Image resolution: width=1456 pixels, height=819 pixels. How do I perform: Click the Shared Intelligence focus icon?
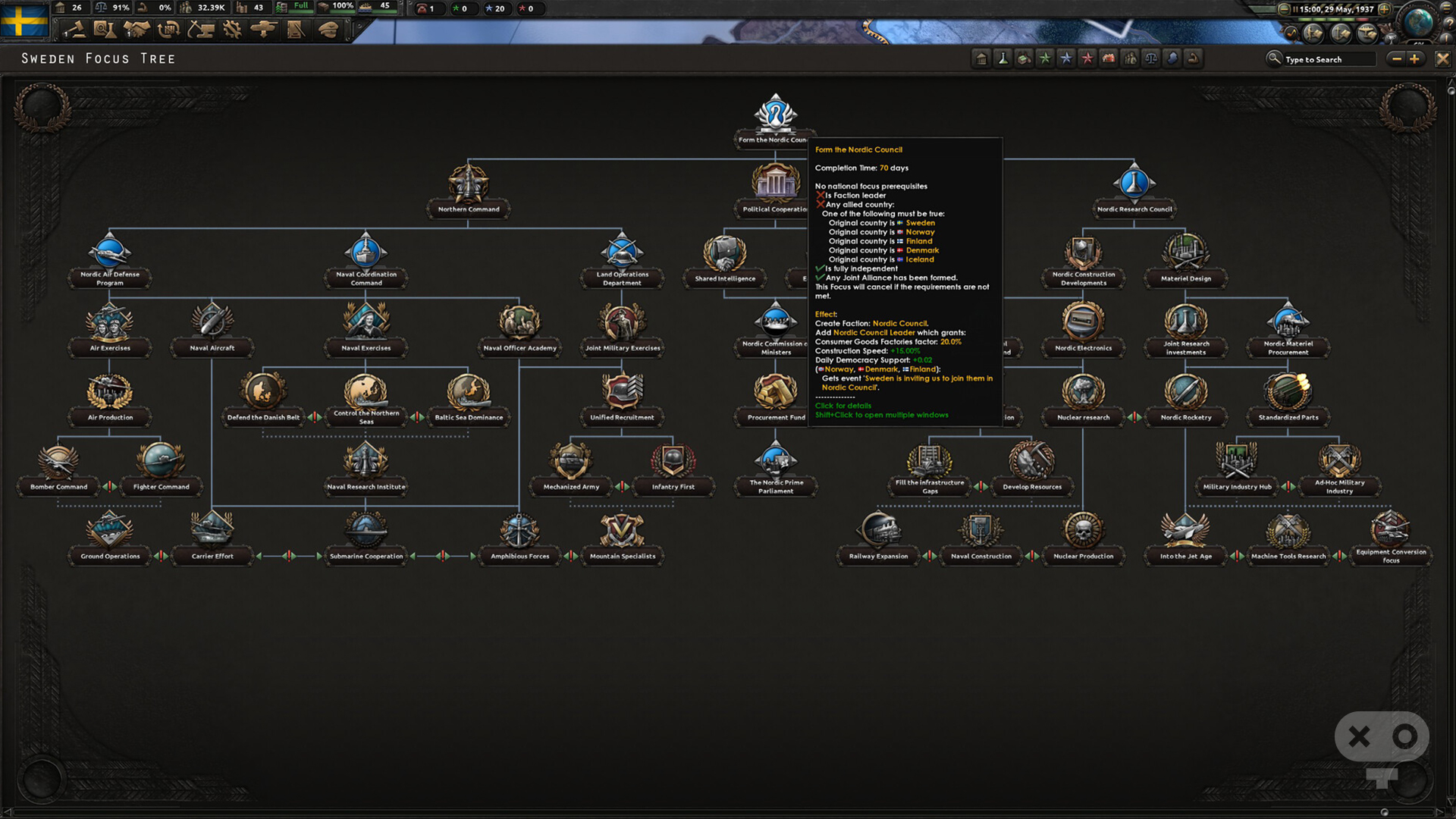724,253
